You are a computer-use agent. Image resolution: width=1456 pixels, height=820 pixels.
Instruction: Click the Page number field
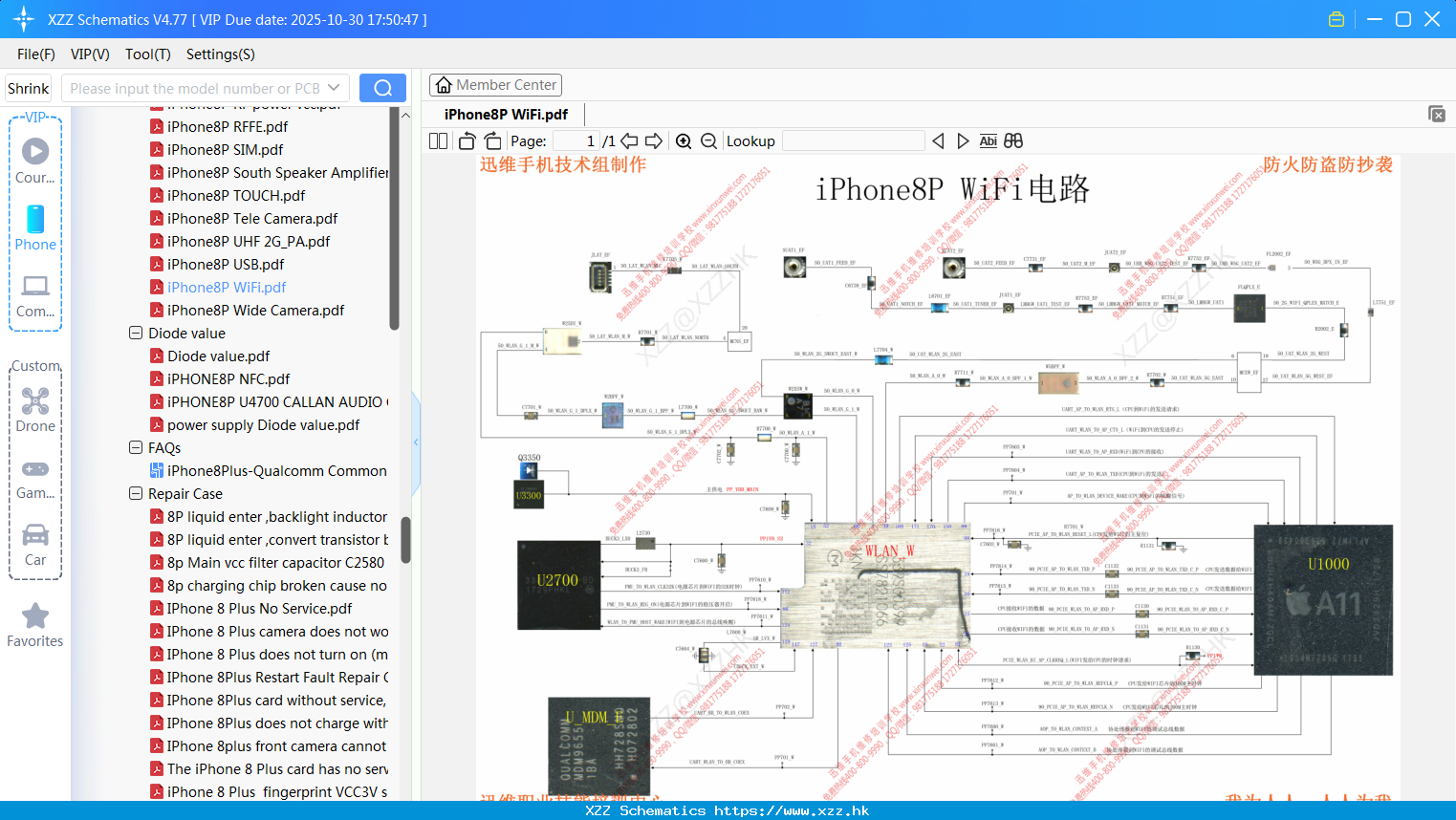click(x=576, y=140)
